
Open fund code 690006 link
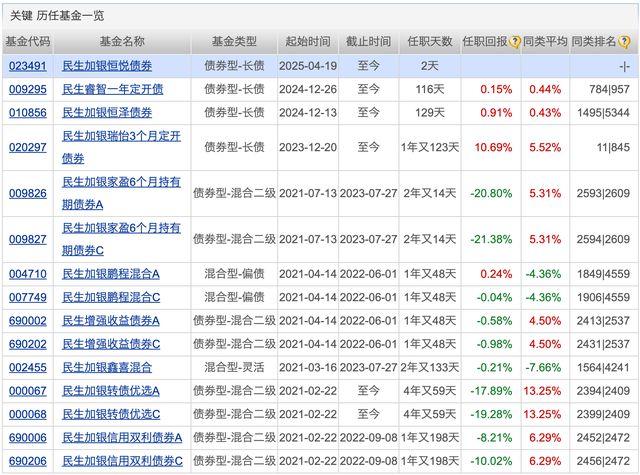click(x=28, y=438)
